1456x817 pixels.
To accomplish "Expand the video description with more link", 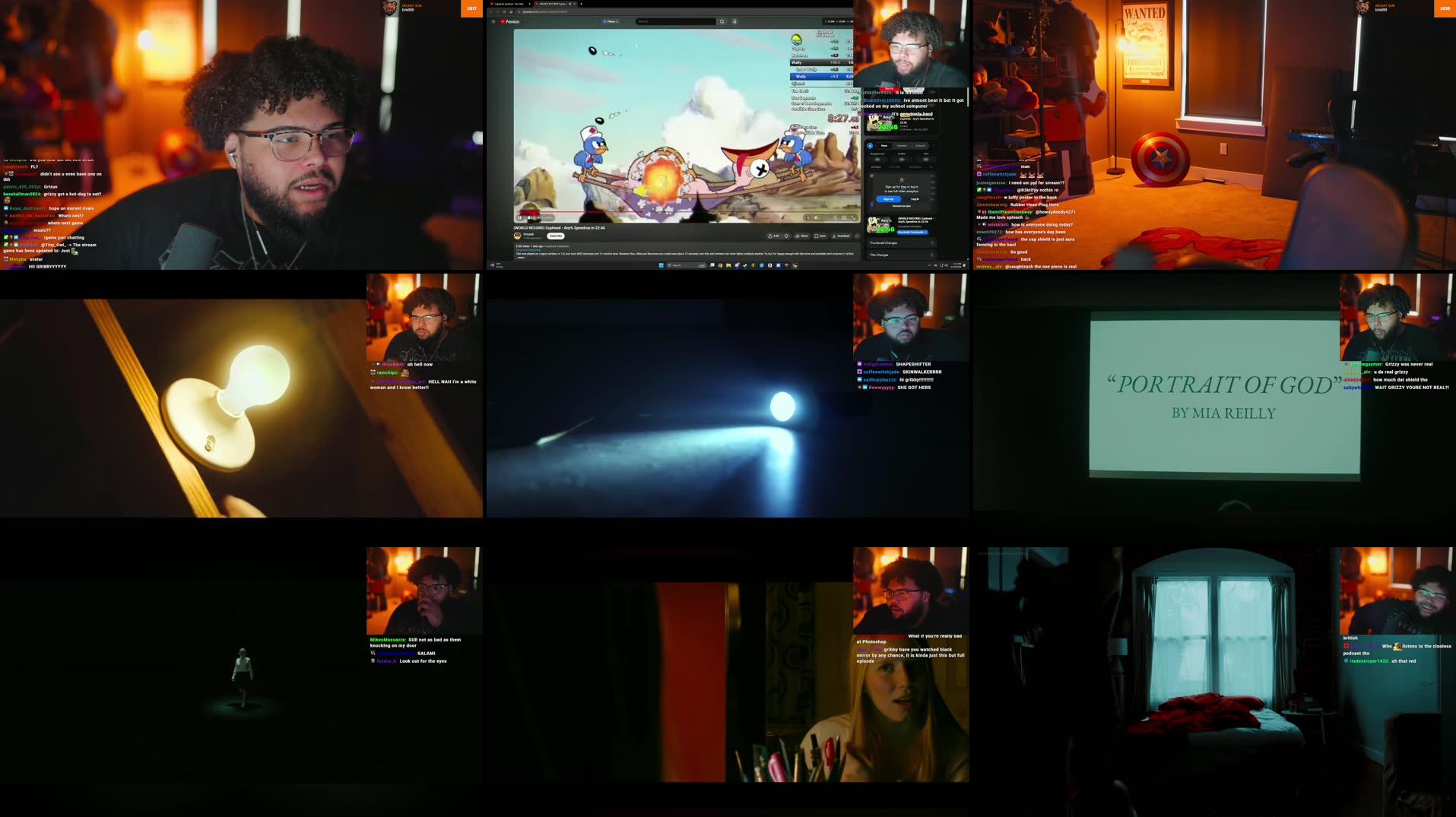I will pyautogui.click(x=519, y=258).
